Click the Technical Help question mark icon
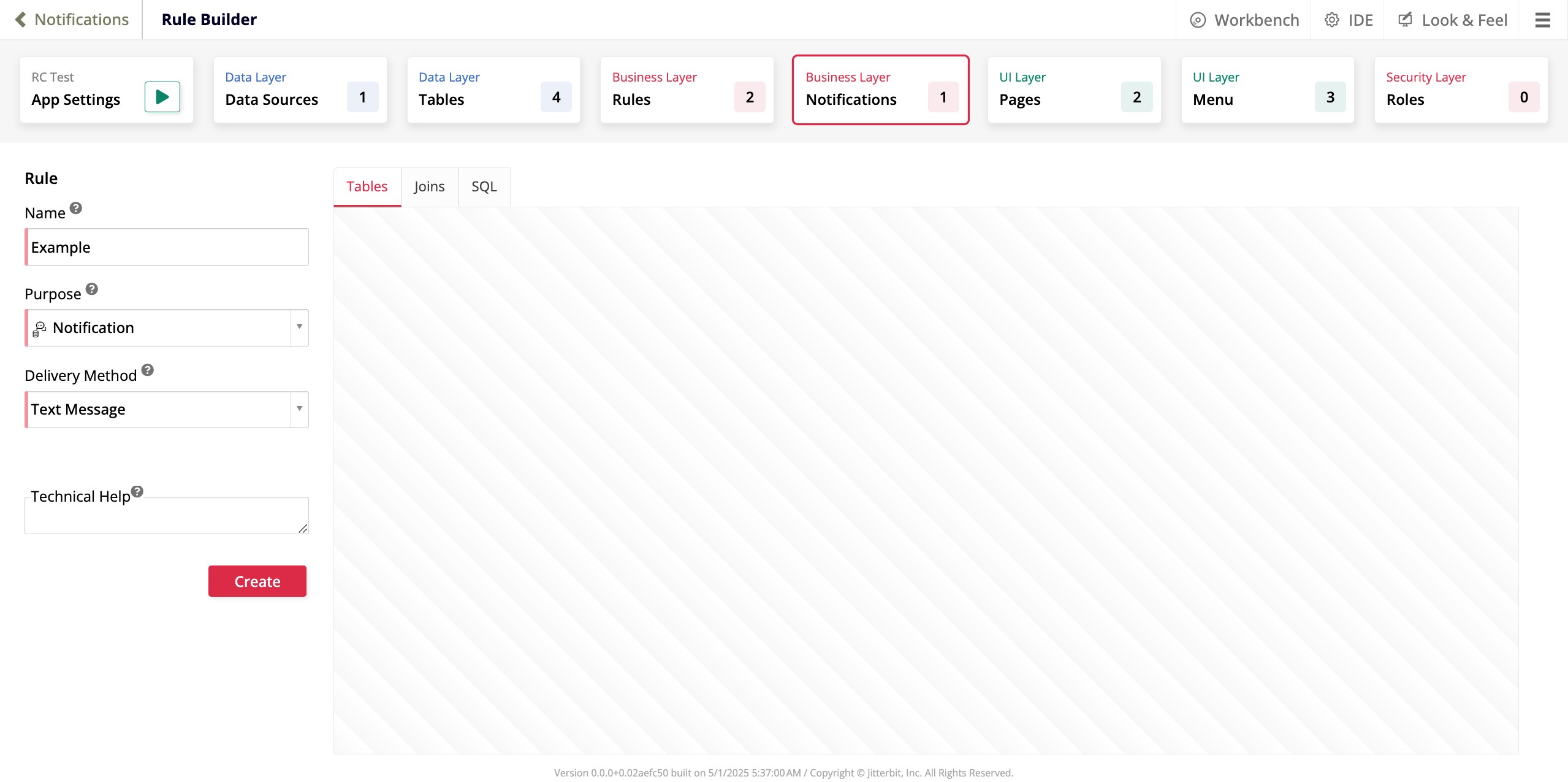1568x782 pixels. [x=137, y=491]
